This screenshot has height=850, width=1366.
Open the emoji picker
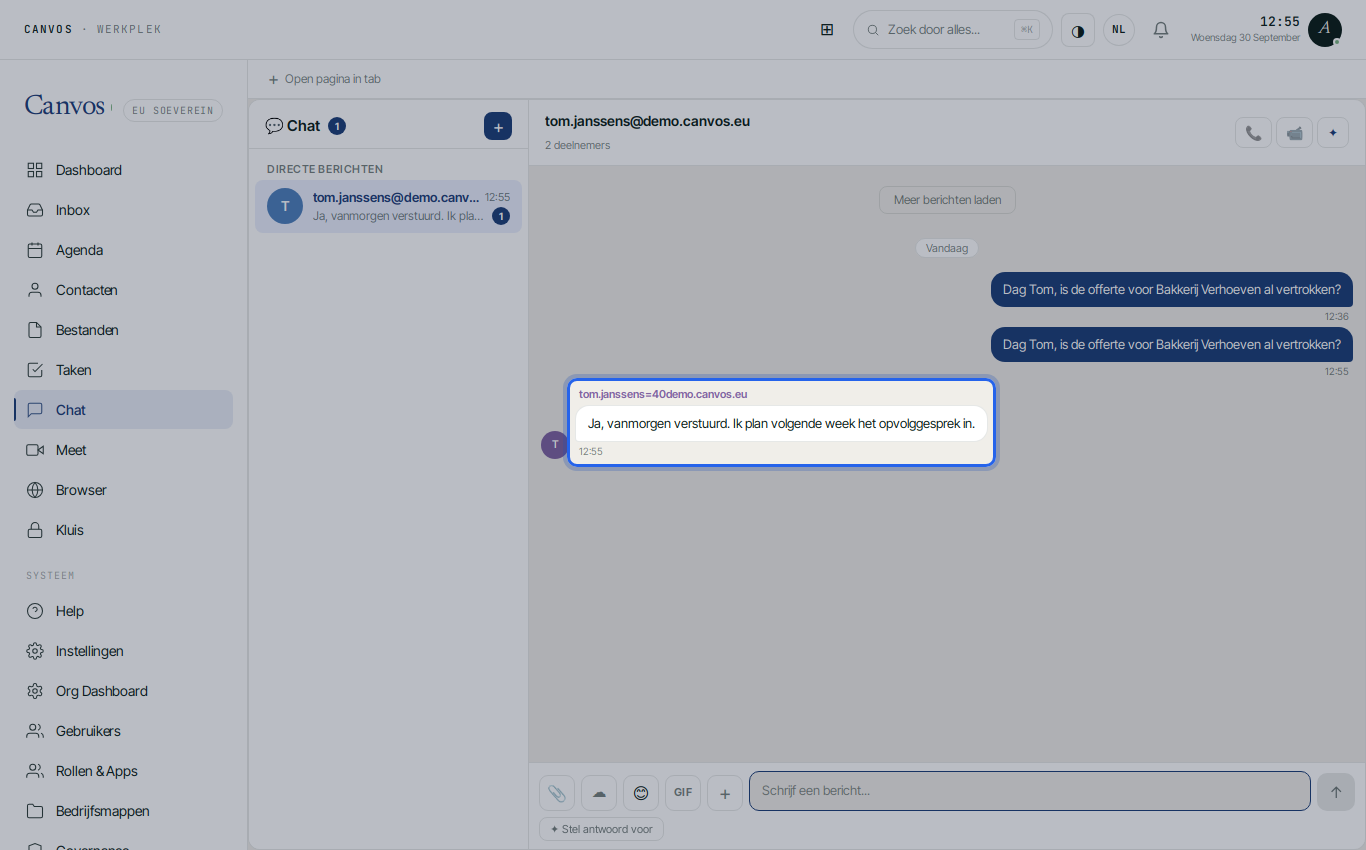tap(641, 793)
